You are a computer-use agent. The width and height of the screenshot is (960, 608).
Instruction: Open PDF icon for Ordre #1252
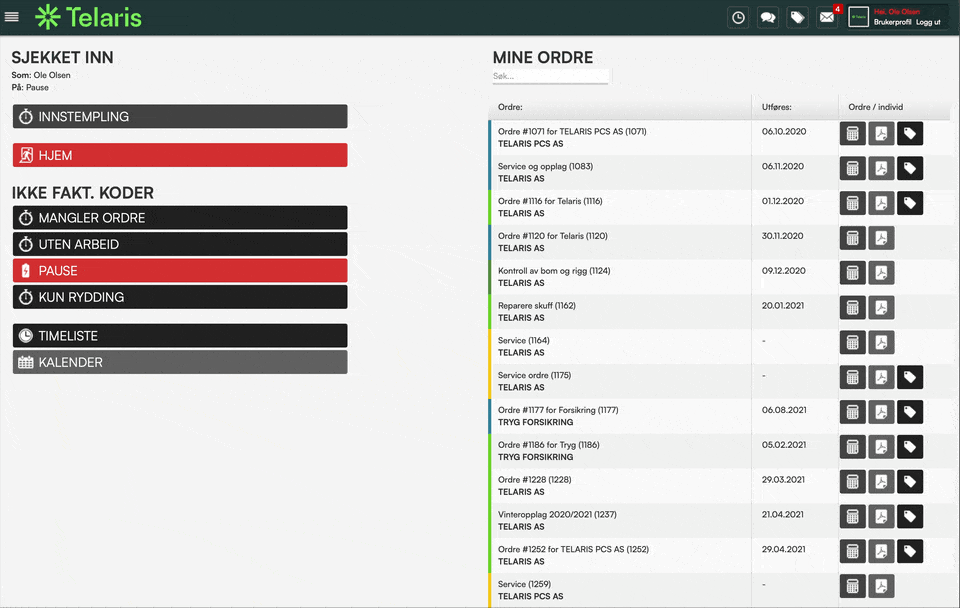[881, 552]
